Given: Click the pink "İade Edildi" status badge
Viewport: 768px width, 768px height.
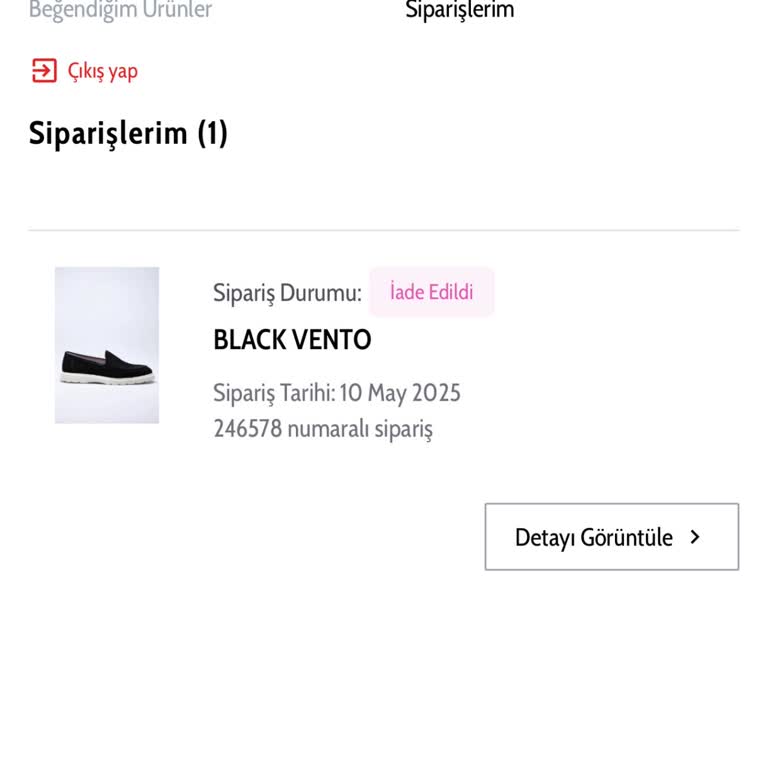Looking at the screenshot, I should [x=431, y=292].
